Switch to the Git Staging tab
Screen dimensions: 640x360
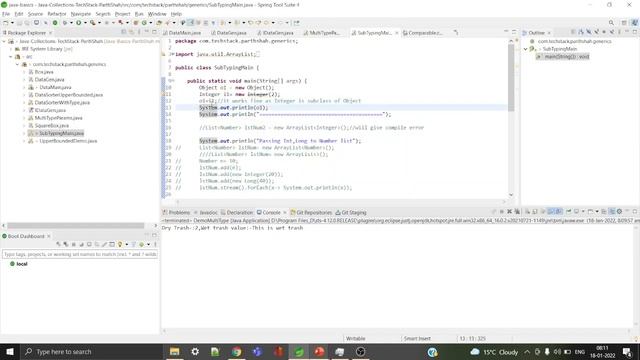(x=351, y=212)
